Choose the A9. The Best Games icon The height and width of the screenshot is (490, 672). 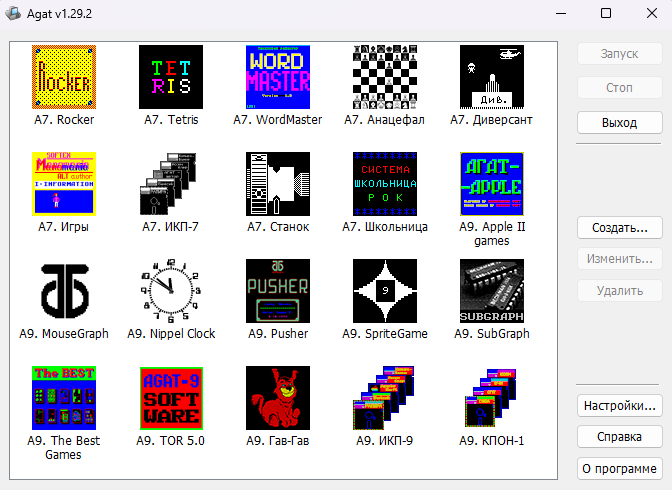click(x=64, y=398)
